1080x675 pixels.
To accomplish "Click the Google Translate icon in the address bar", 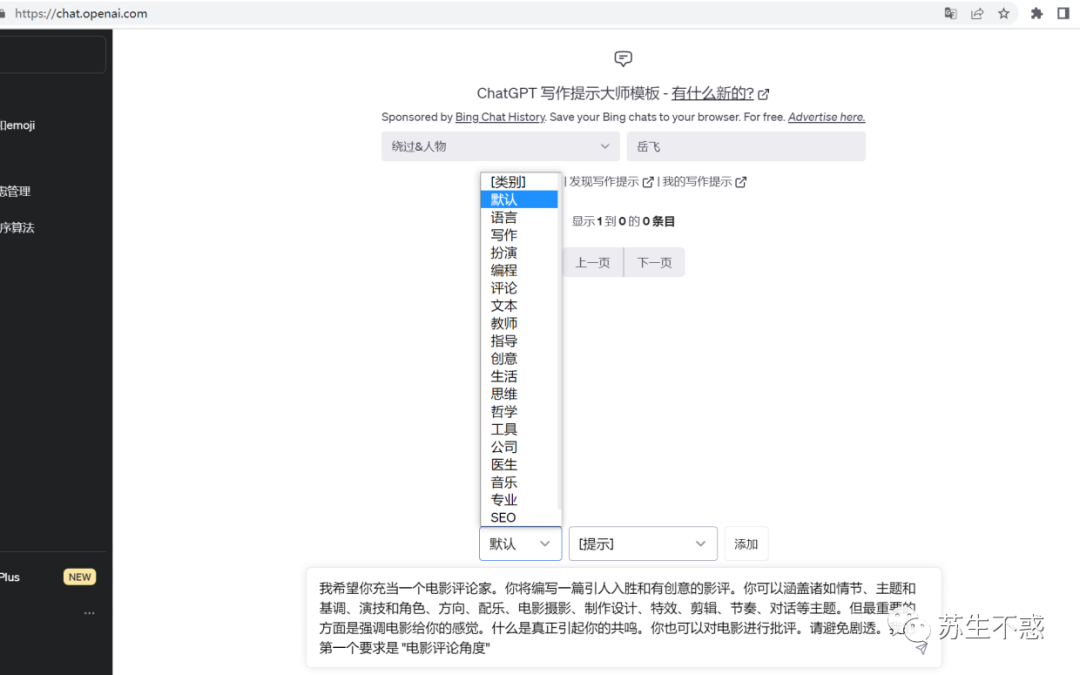I will [950, 14].
